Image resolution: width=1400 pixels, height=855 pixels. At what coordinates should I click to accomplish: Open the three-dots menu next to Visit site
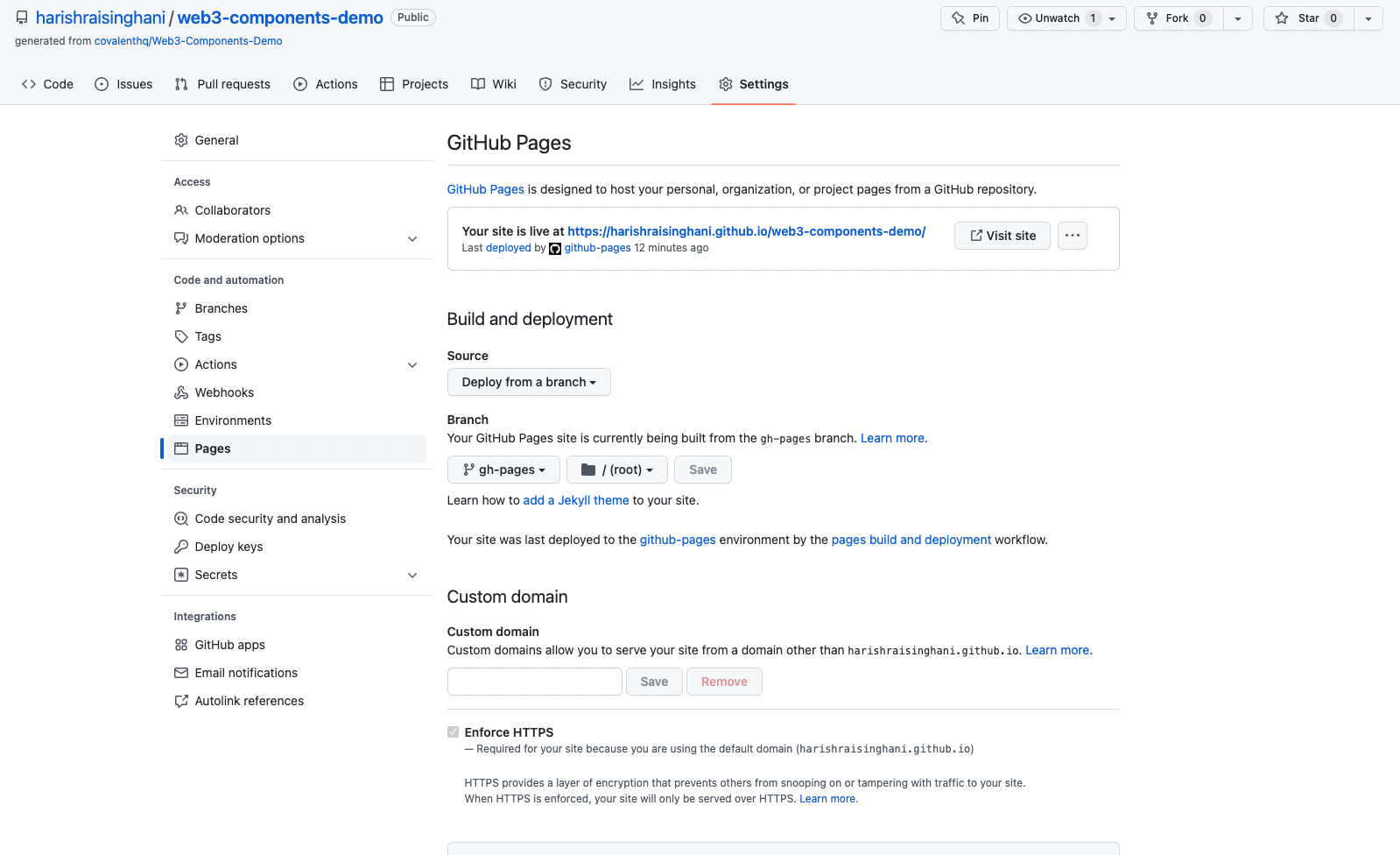[1073, 236]
